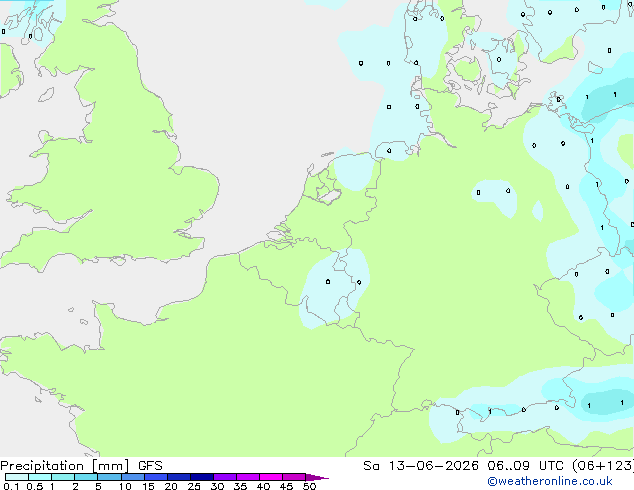
Task: Click the '06..09' time range text
Action: point(508,466)
